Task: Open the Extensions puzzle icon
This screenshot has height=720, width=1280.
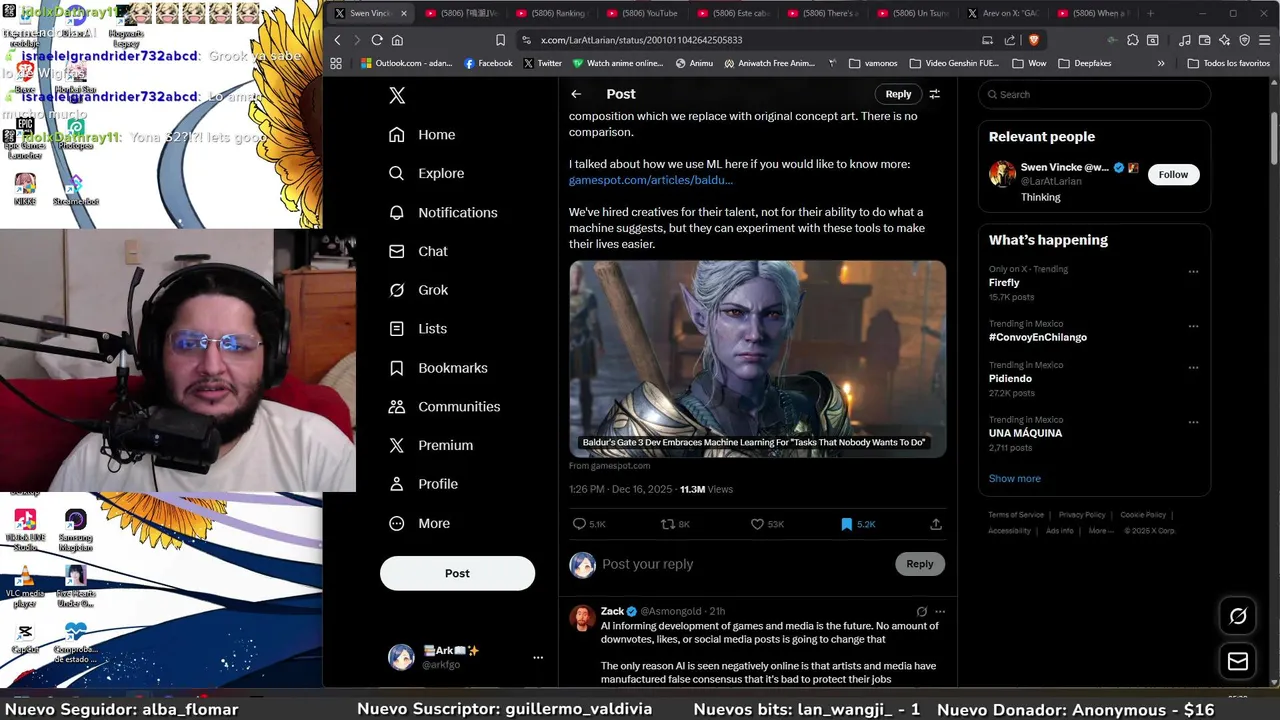Action: point(1132,40)
